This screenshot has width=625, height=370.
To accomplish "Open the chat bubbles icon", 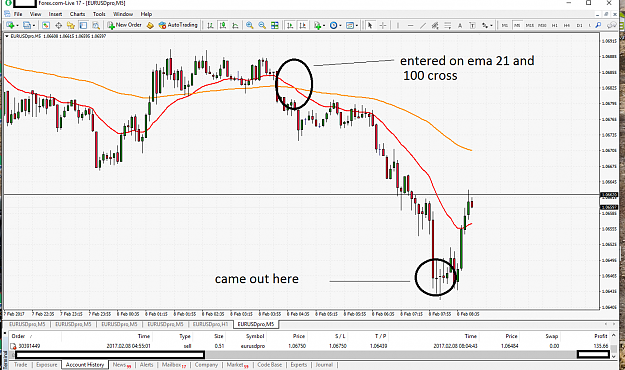I will click(x=611, y=25).
